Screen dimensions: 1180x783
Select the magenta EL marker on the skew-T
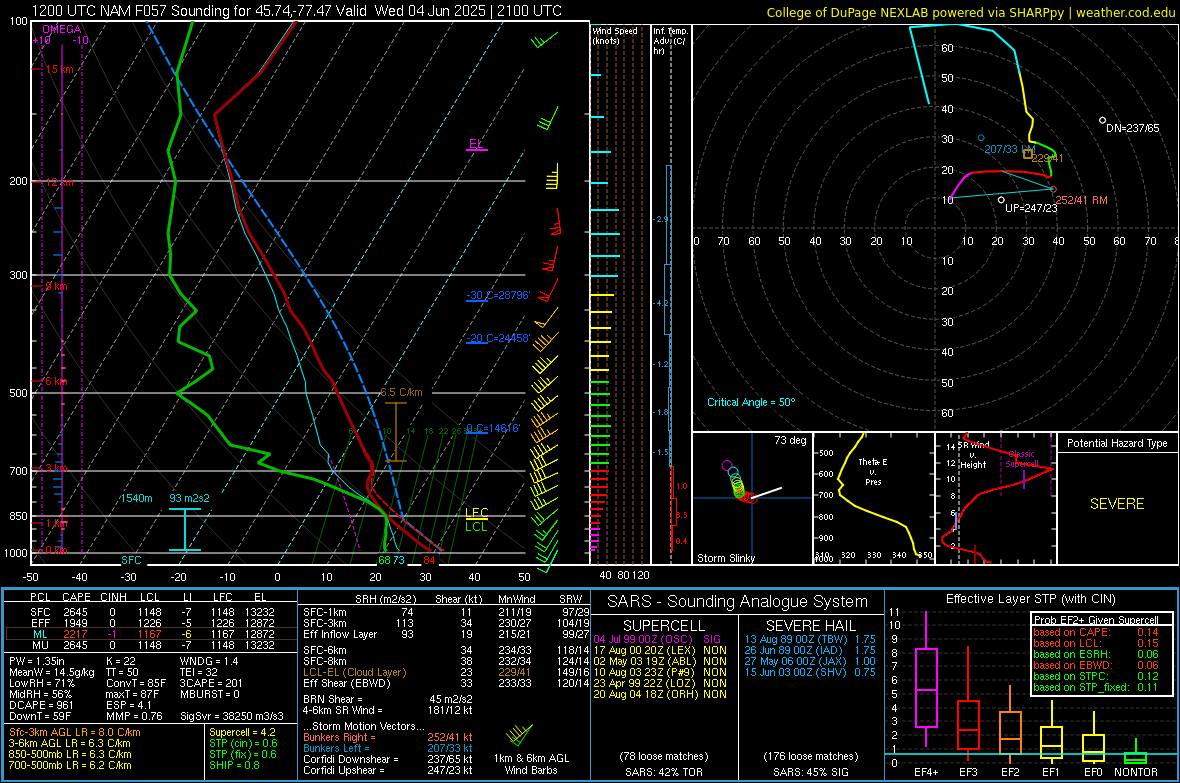pyautogui.click(x=476, y=144)
